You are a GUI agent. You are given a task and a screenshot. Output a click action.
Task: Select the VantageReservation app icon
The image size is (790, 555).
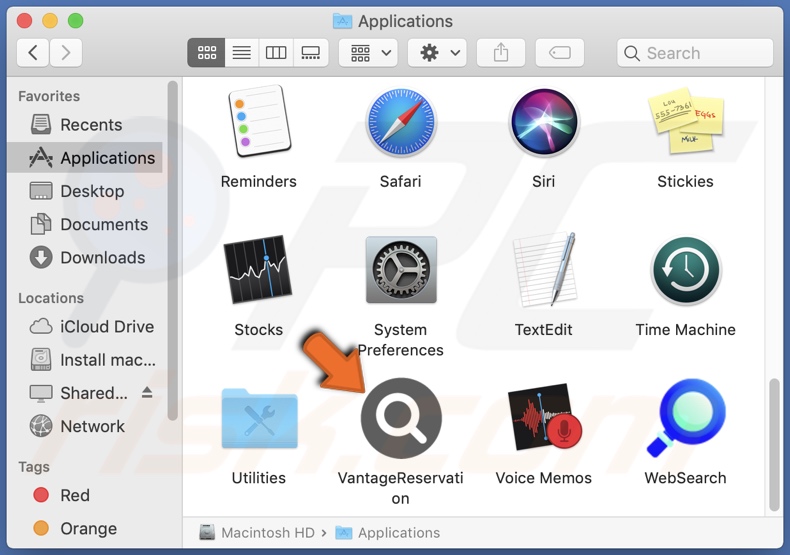[x=401, y=418]
